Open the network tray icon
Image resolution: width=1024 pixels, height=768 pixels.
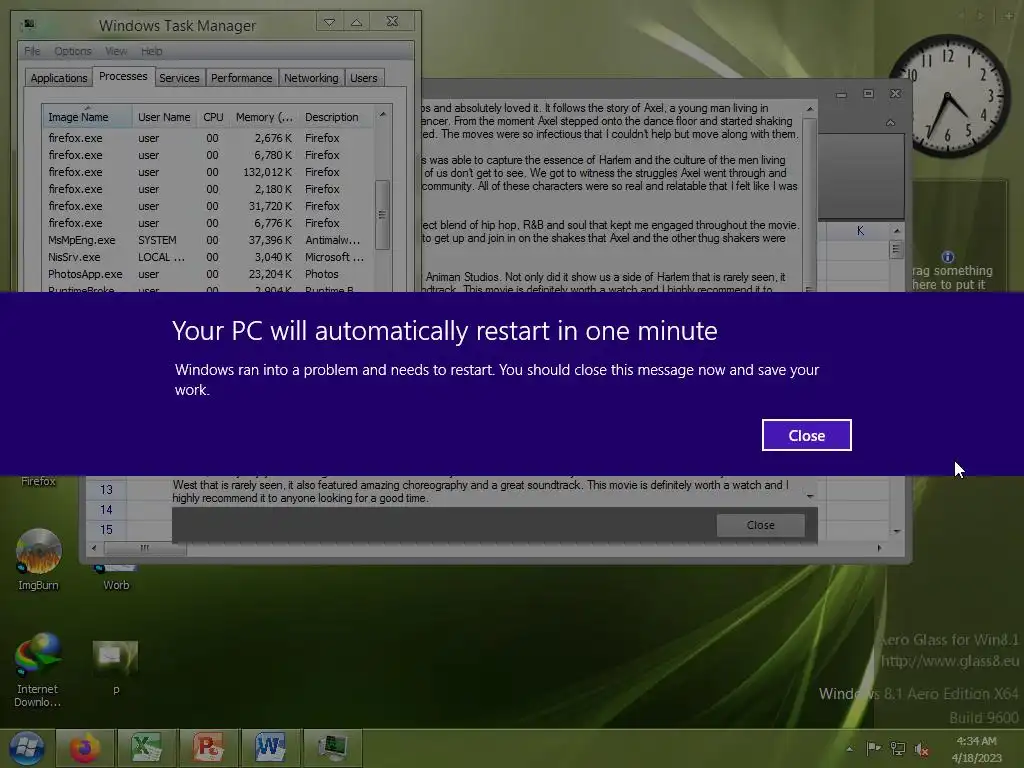pos(898,749)
